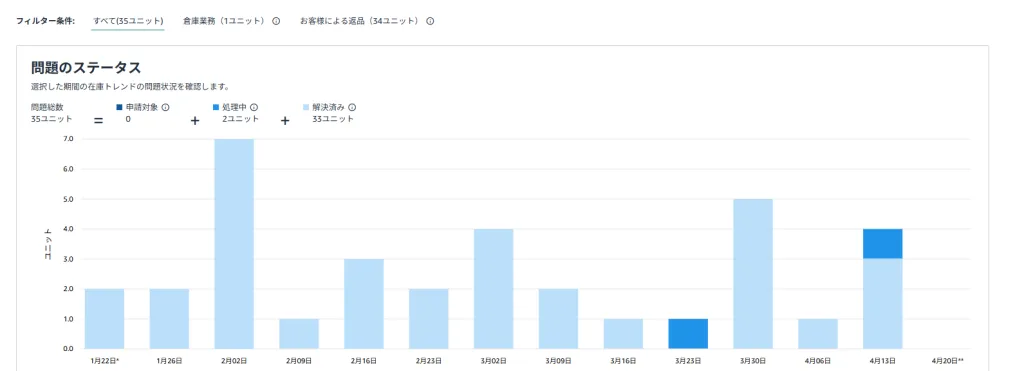Select the bar for 2月23日
This screenshot has height=371, width=1024.
point(428,319)
